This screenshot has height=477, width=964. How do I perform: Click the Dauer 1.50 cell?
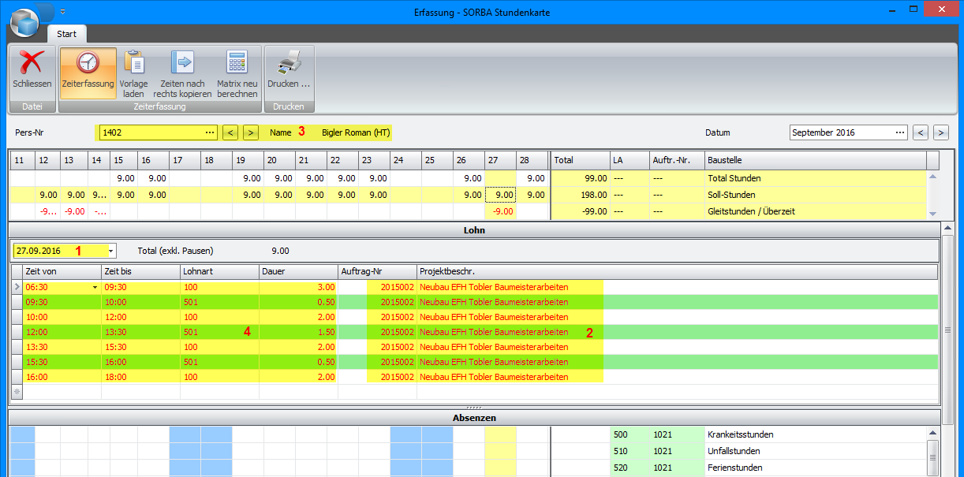[x=298, y=332]
